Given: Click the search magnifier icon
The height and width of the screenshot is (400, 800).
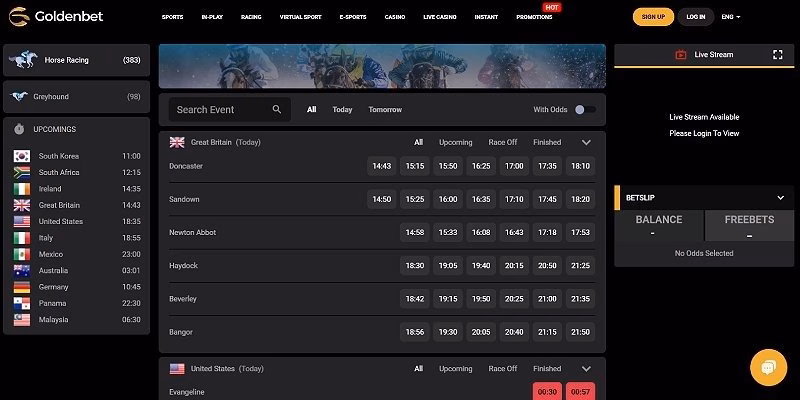Looking at the screenshot, I should tap(277, 109).
